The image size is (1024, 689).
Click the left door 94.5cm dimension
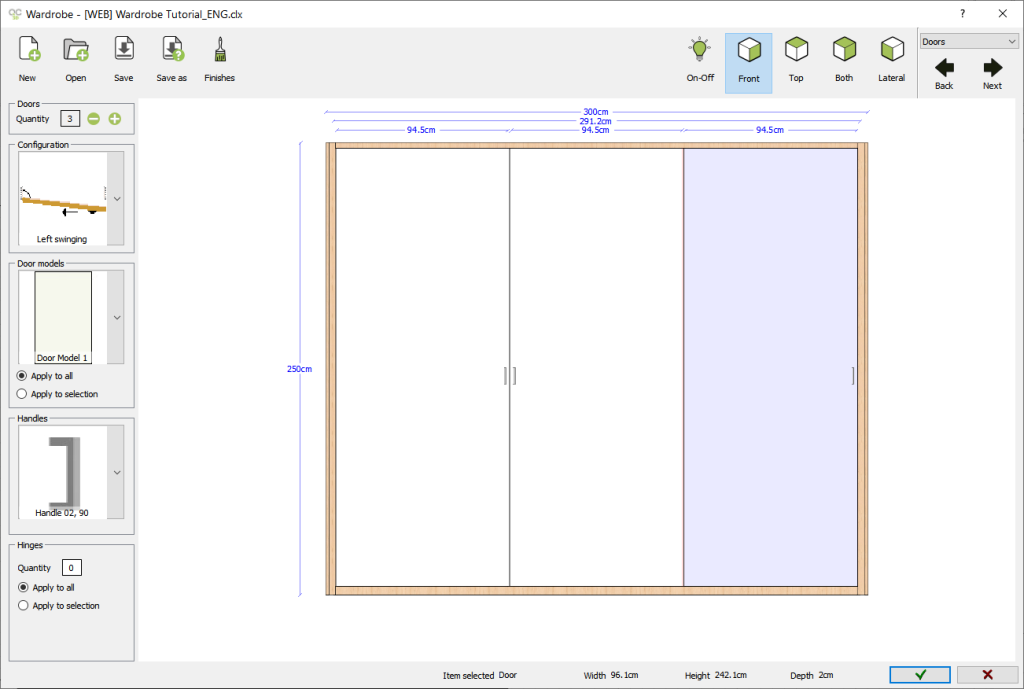click(421, 130)
